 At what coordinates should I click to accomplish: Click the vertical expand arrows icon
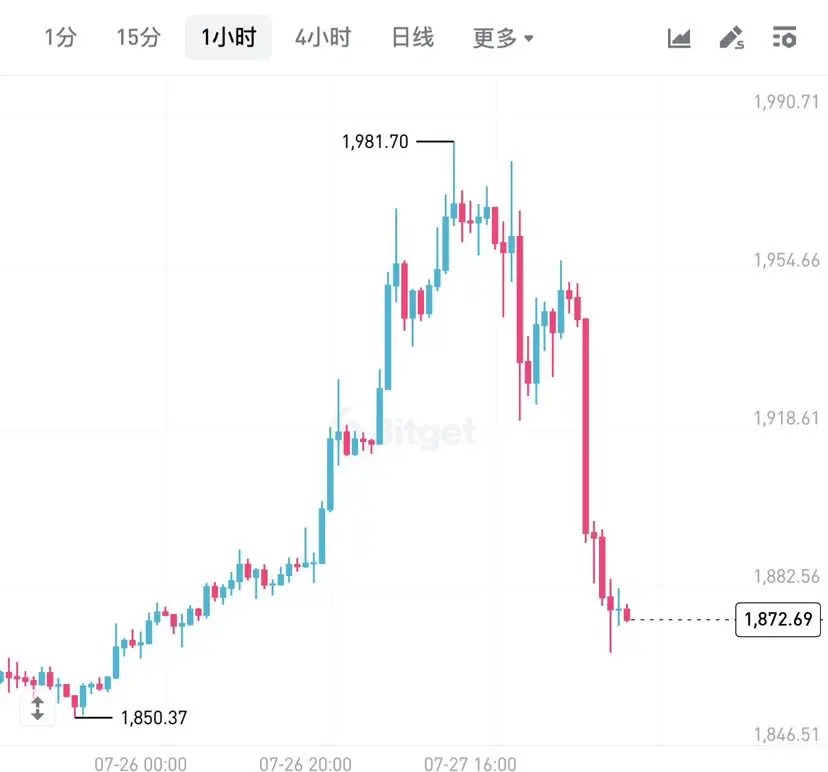(x=37, y=708)
